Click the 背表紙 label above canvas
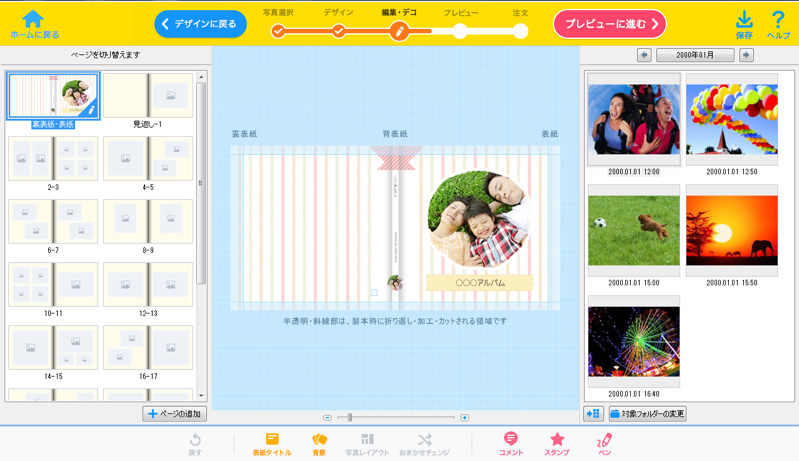This screenshot has height=461, width=799. [395, 134]
